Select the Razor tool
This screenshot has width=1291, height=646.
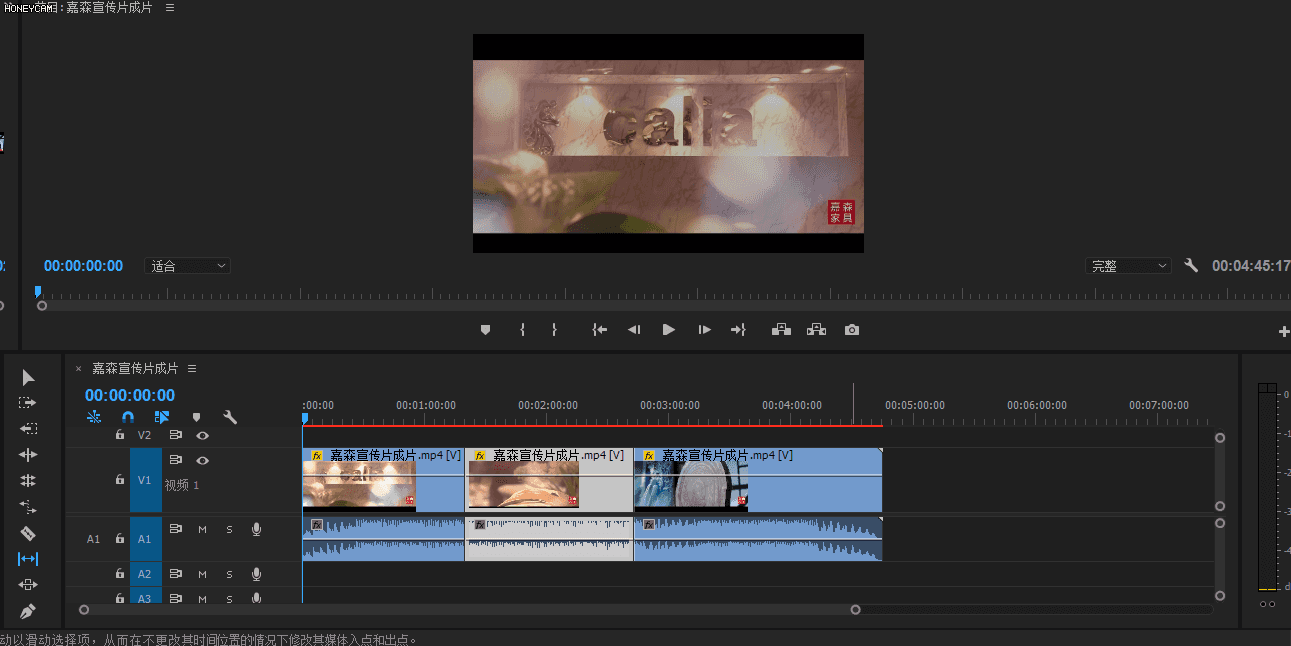click(x=28, y=533)
